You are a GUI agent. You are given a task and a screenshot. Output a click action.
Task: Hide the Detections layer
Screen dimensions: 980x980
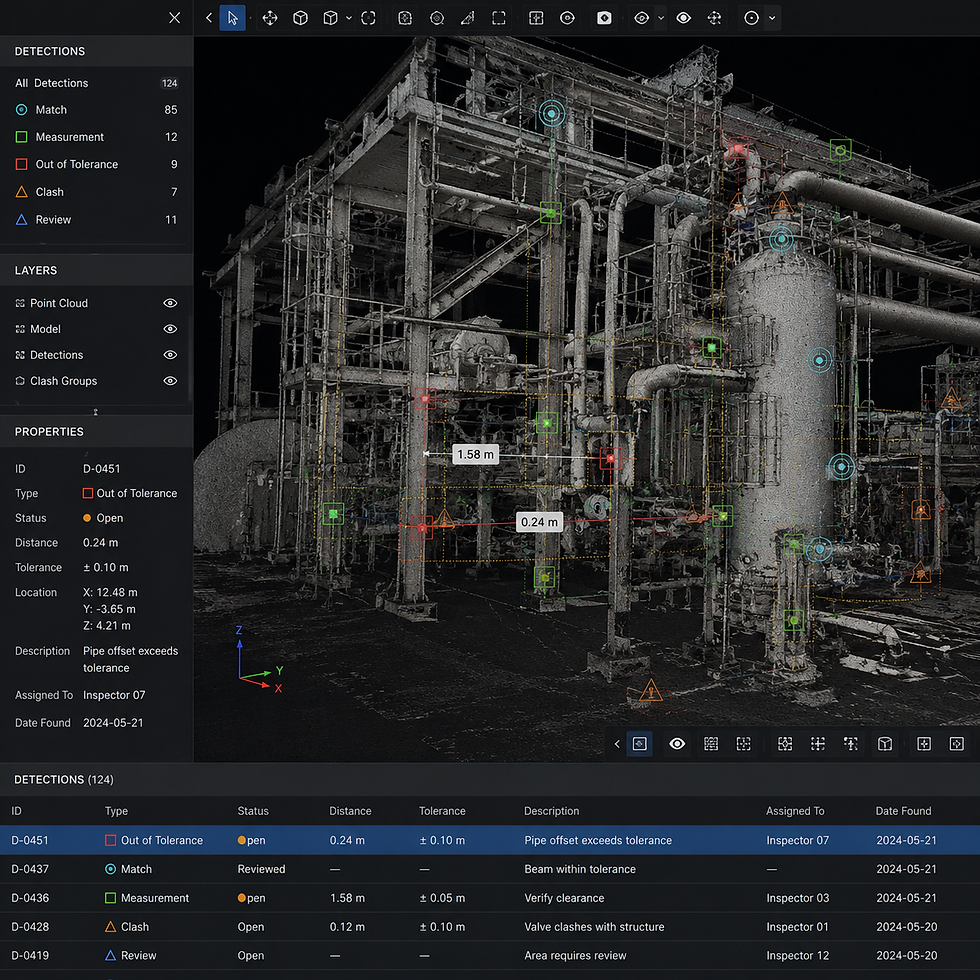coord(170,355)
